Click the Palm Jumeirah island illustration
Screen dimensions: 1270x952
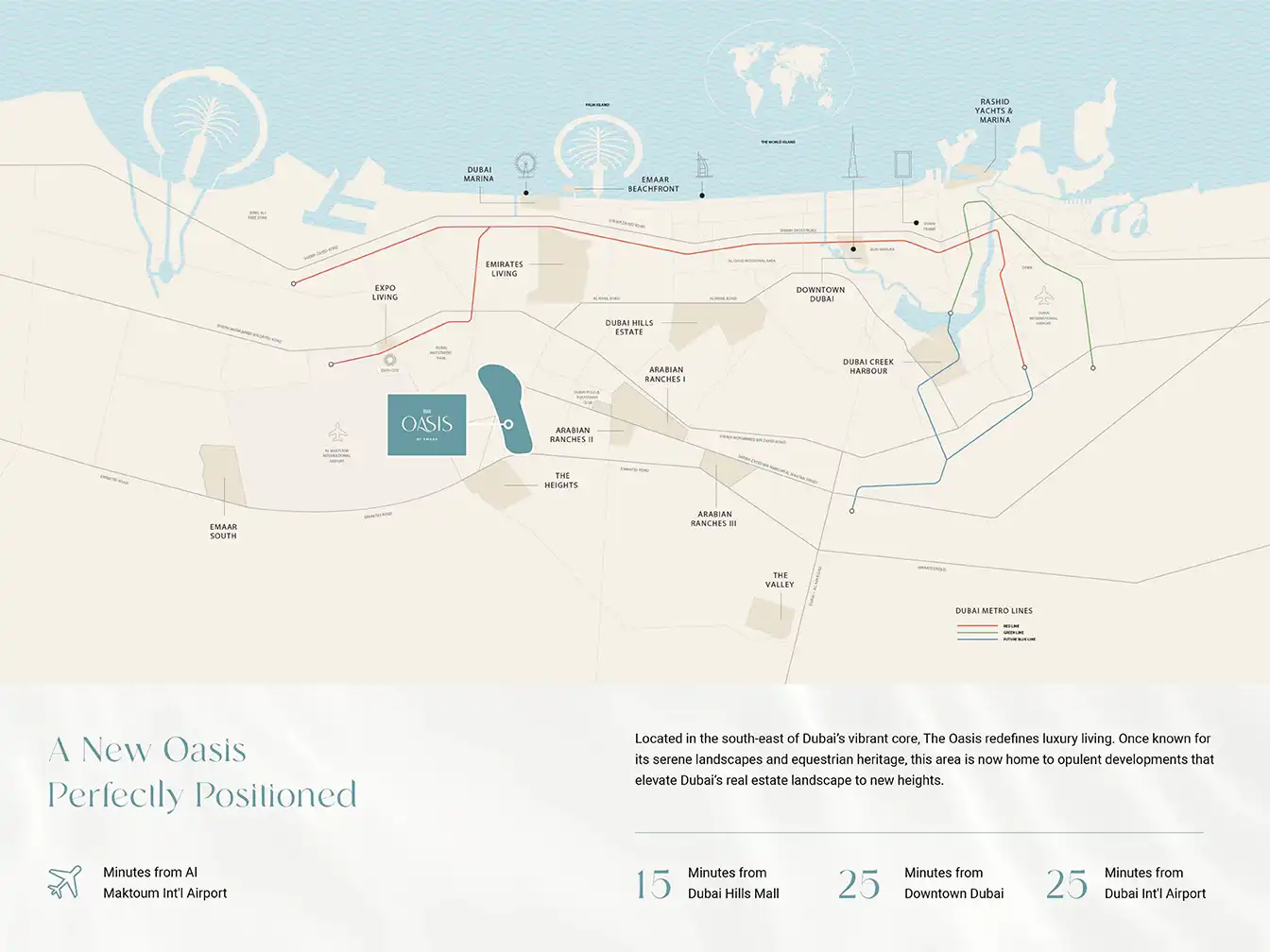(x=597, y=148)
